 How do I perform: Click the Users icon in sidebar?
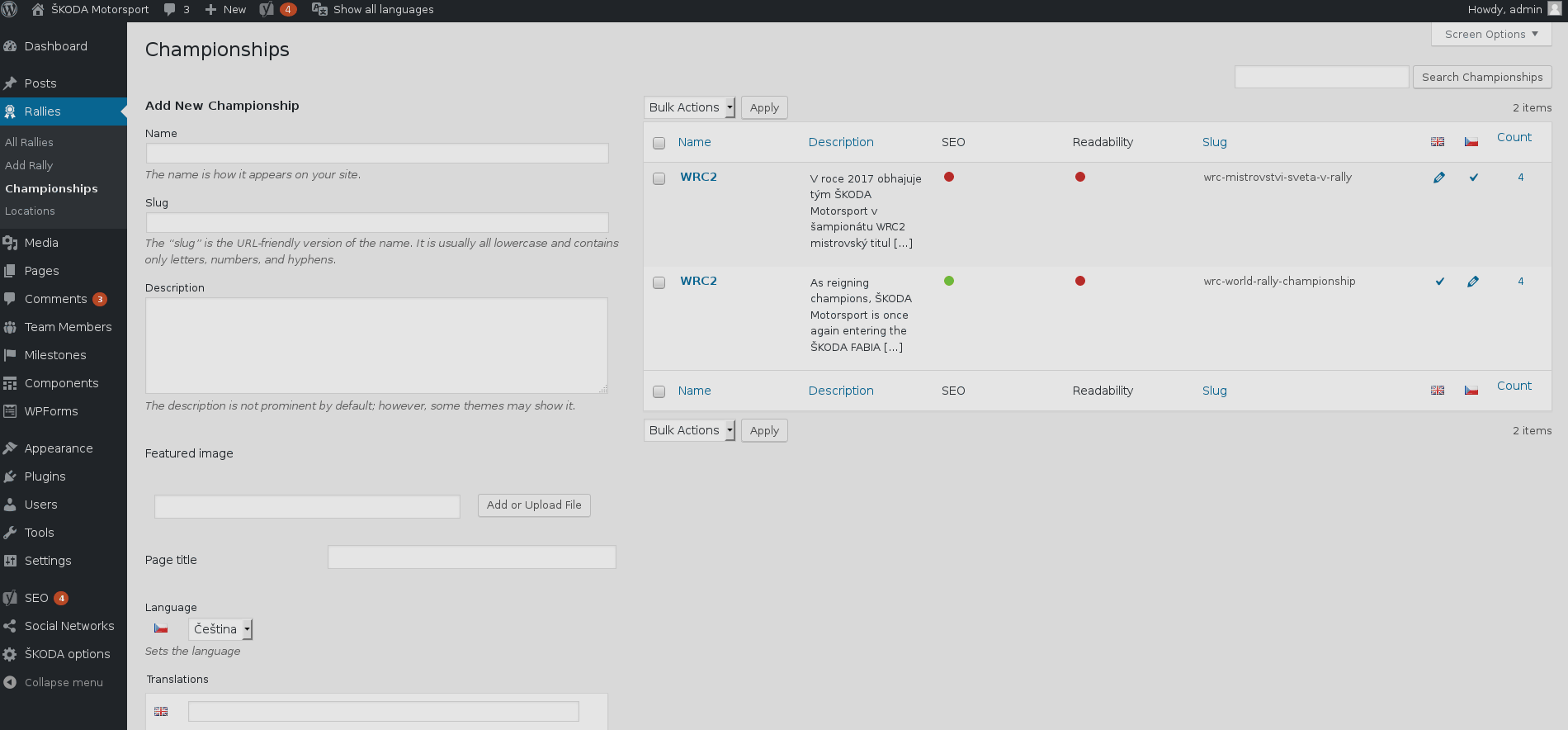[10, 505]
